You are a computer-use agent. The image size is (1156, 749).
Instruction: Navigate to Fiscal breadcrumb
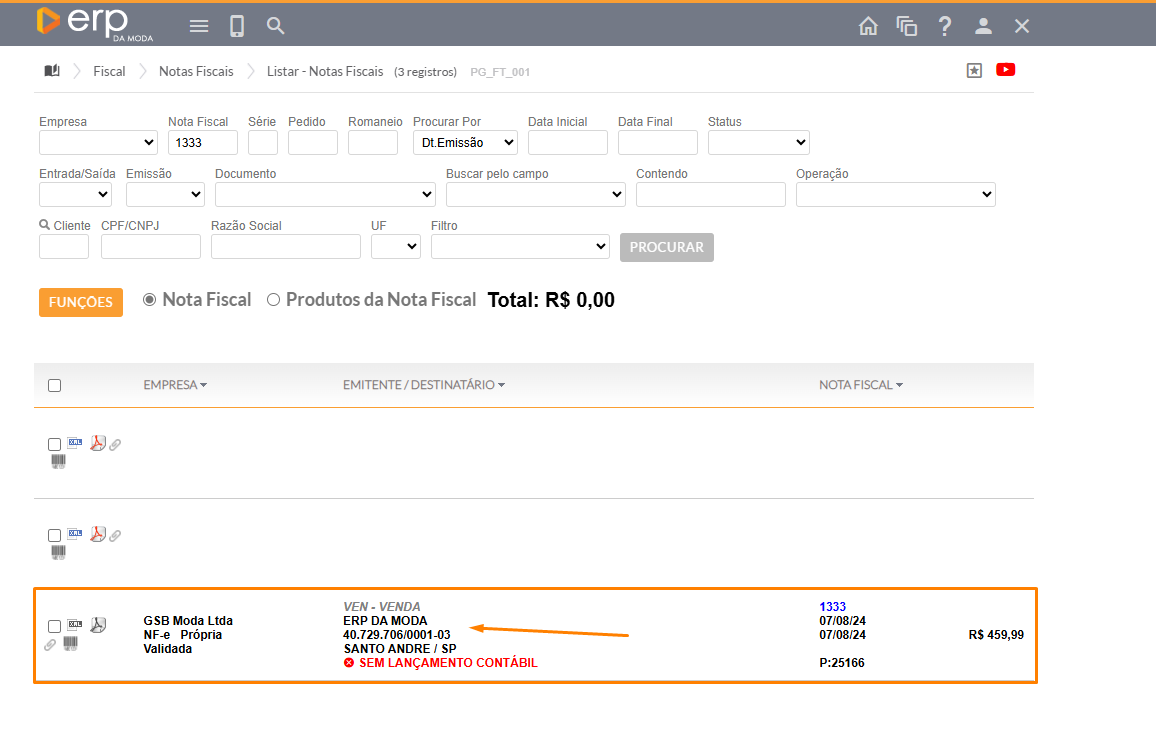point(109,71)
